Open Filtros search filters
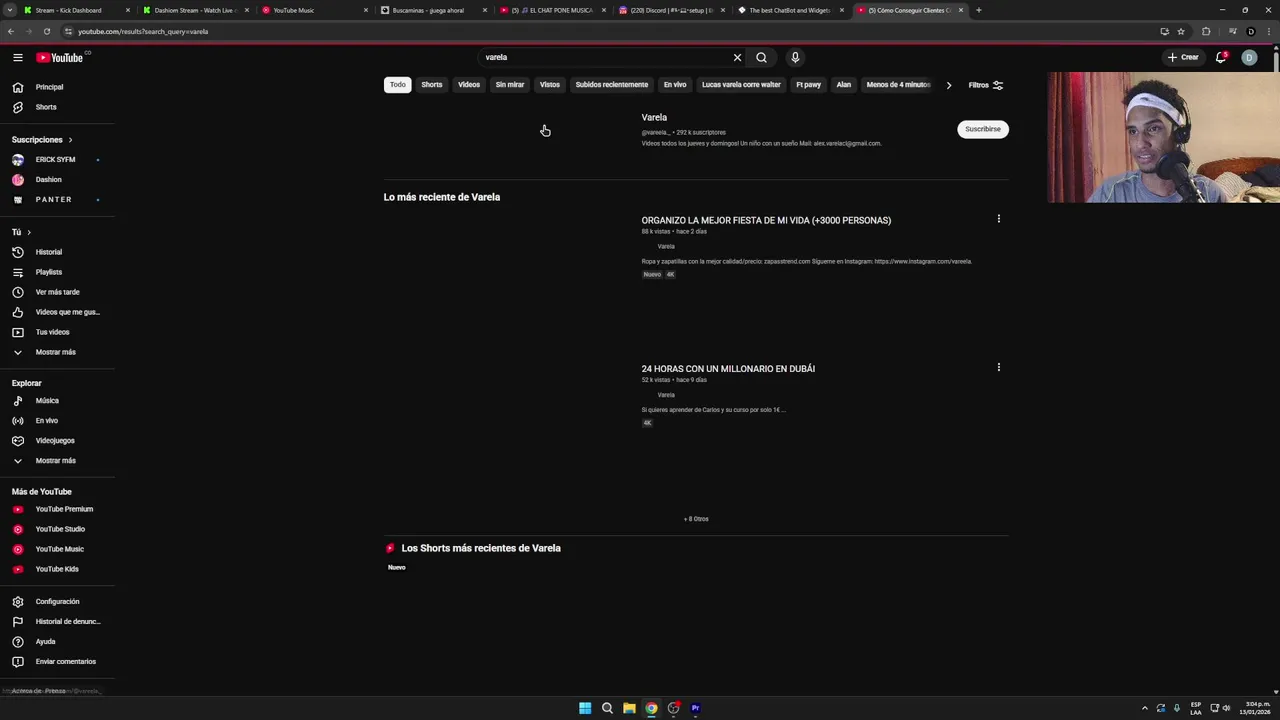The height and width of the screenshot is (720, 1280). click(986, 85)
